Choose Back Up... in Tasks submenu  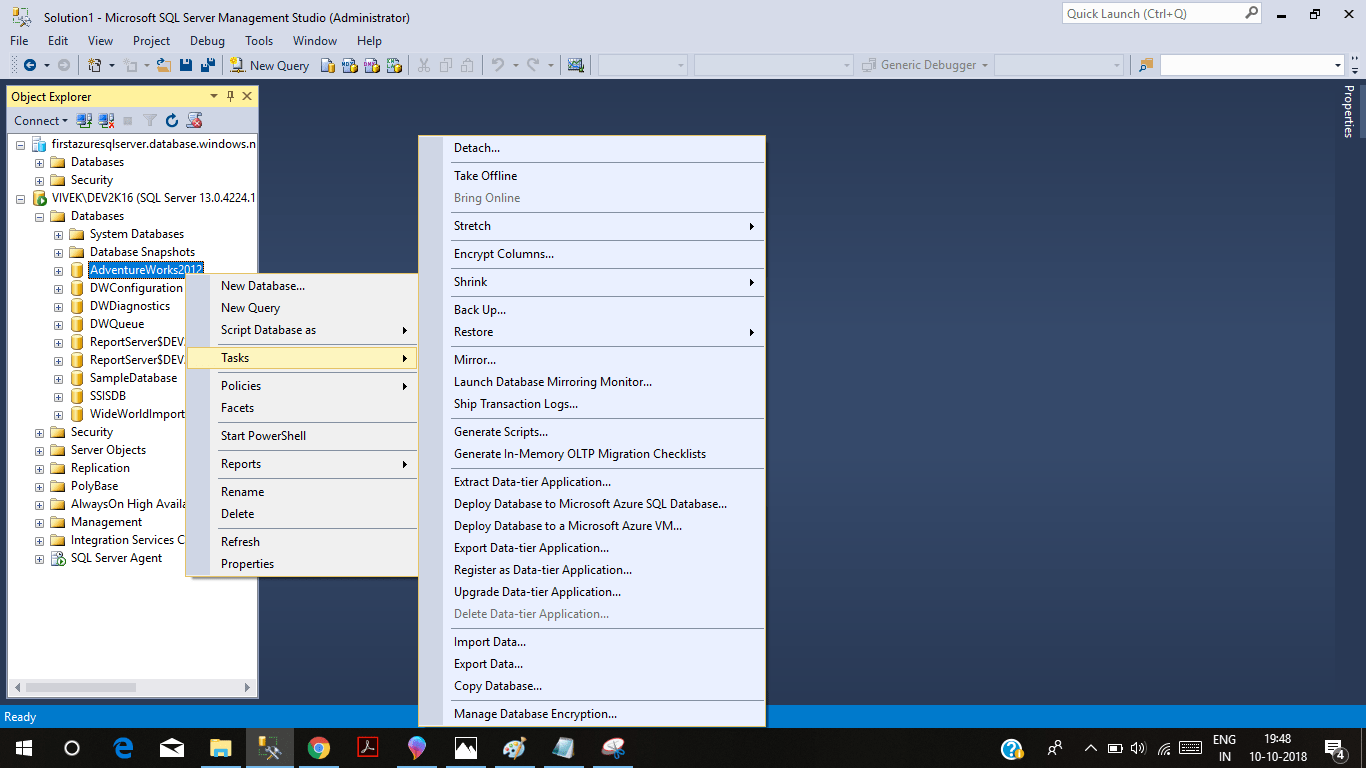pyautogui.click(x=592, y=310)
